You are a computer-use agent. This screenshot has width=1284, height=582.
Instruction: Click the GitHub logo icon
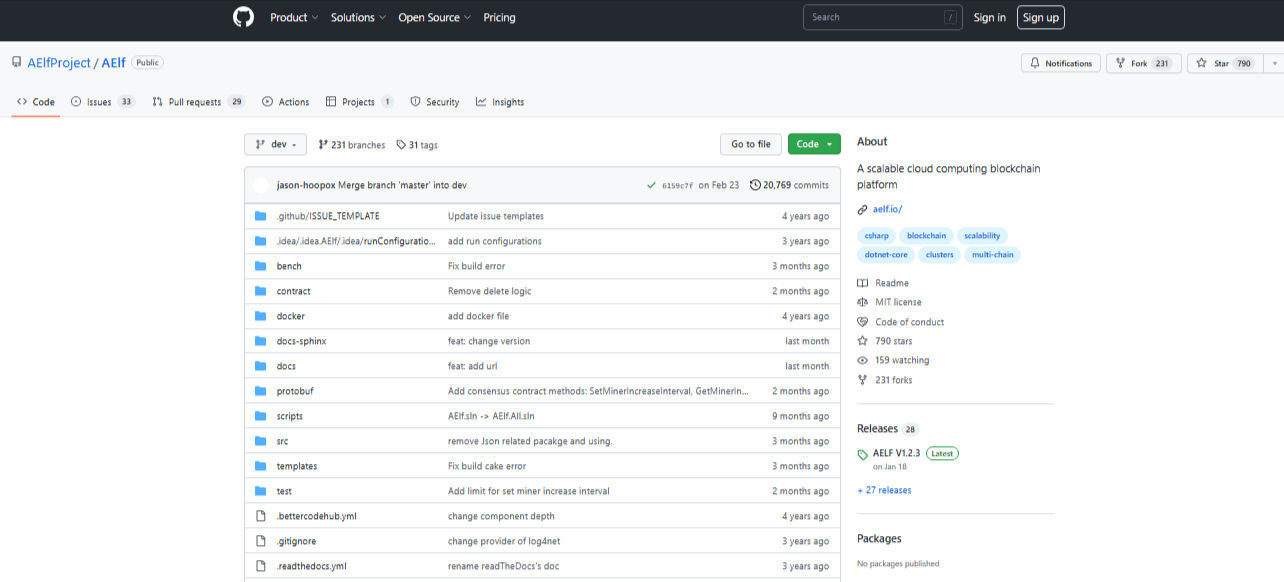[x=243, y=17]
